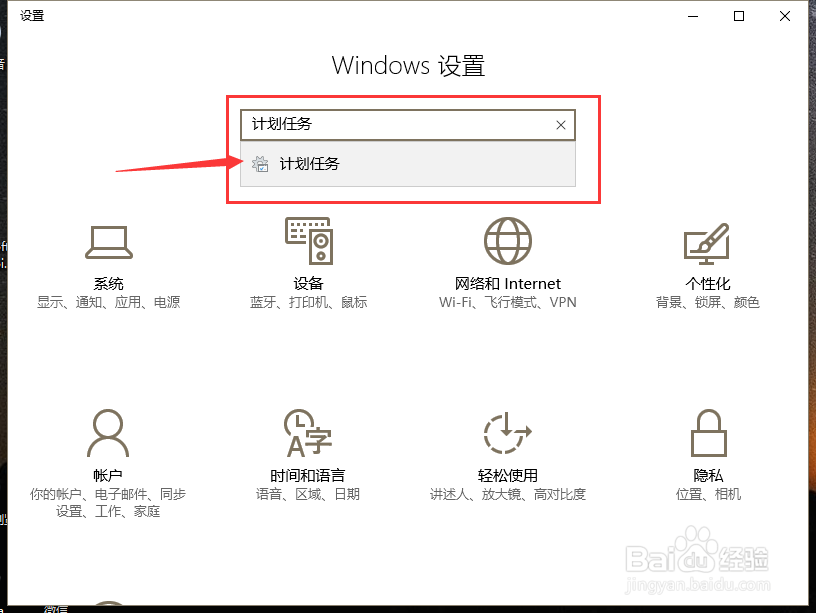The image size is (816, 613).
Task: Click the 时间和语言 label text
Action: point(308,475)
